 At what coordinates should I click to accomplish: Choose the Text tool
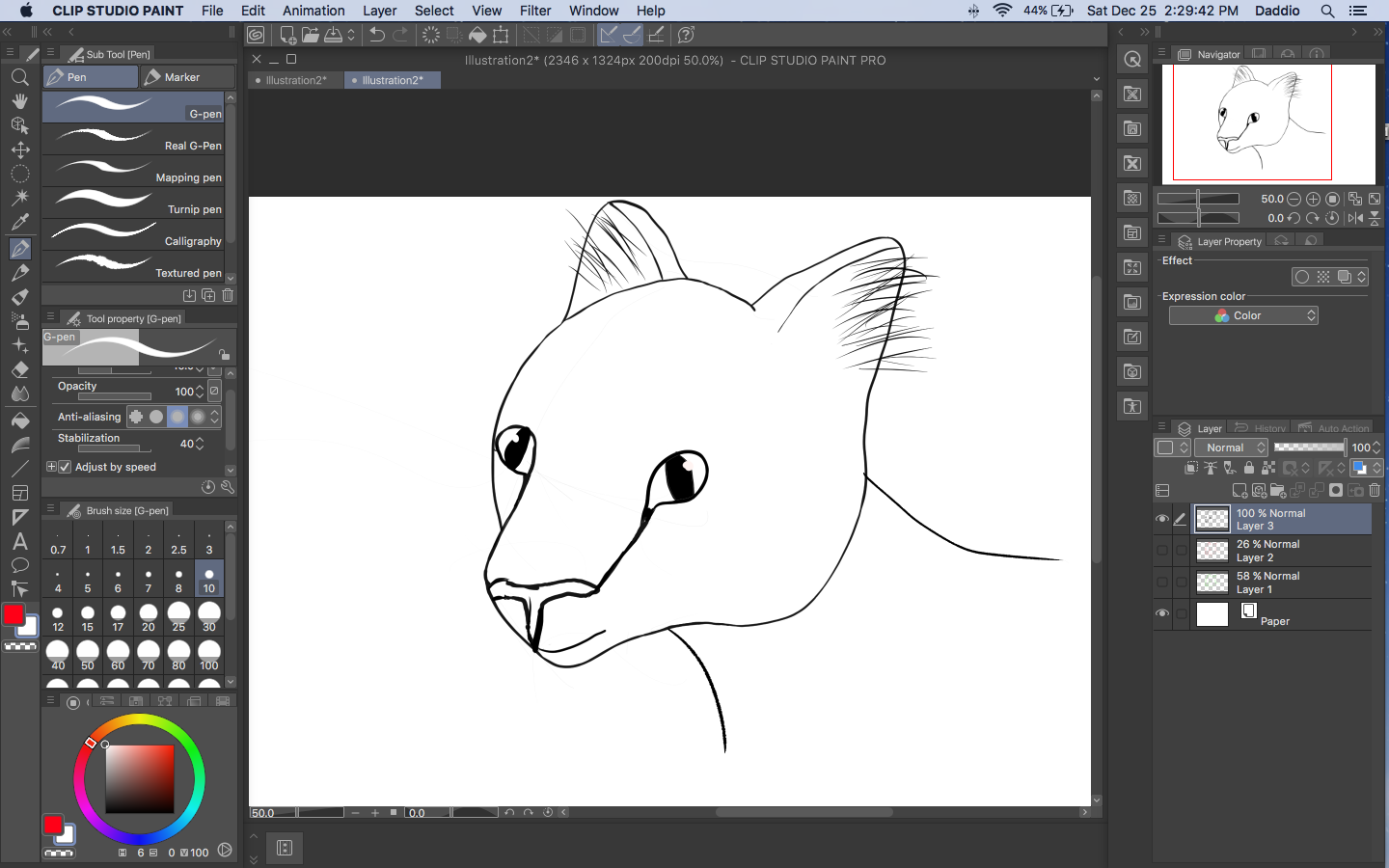point(19,541)
